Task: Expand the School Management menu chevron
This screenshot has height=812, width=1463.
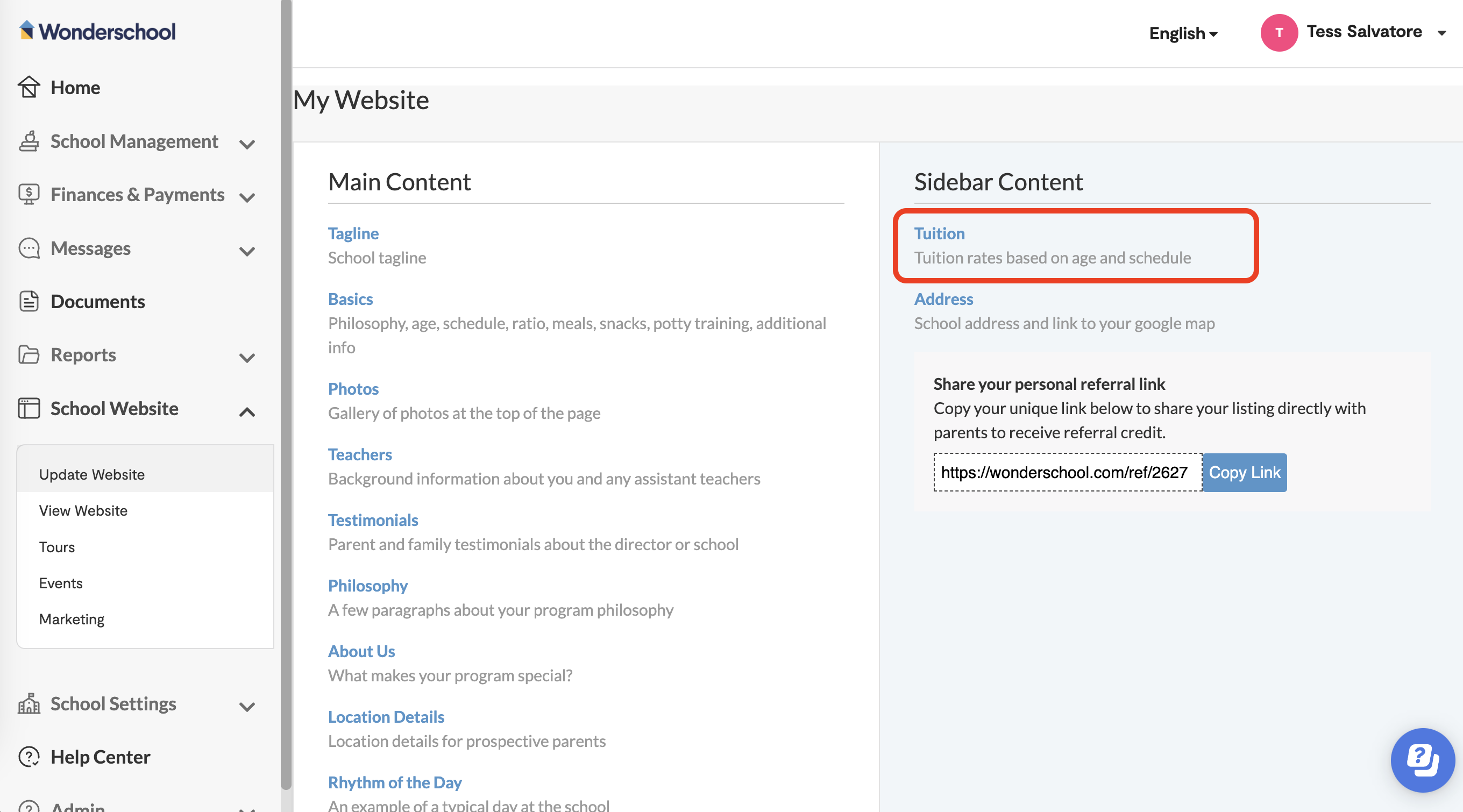Action: click(x=247, y=144)
